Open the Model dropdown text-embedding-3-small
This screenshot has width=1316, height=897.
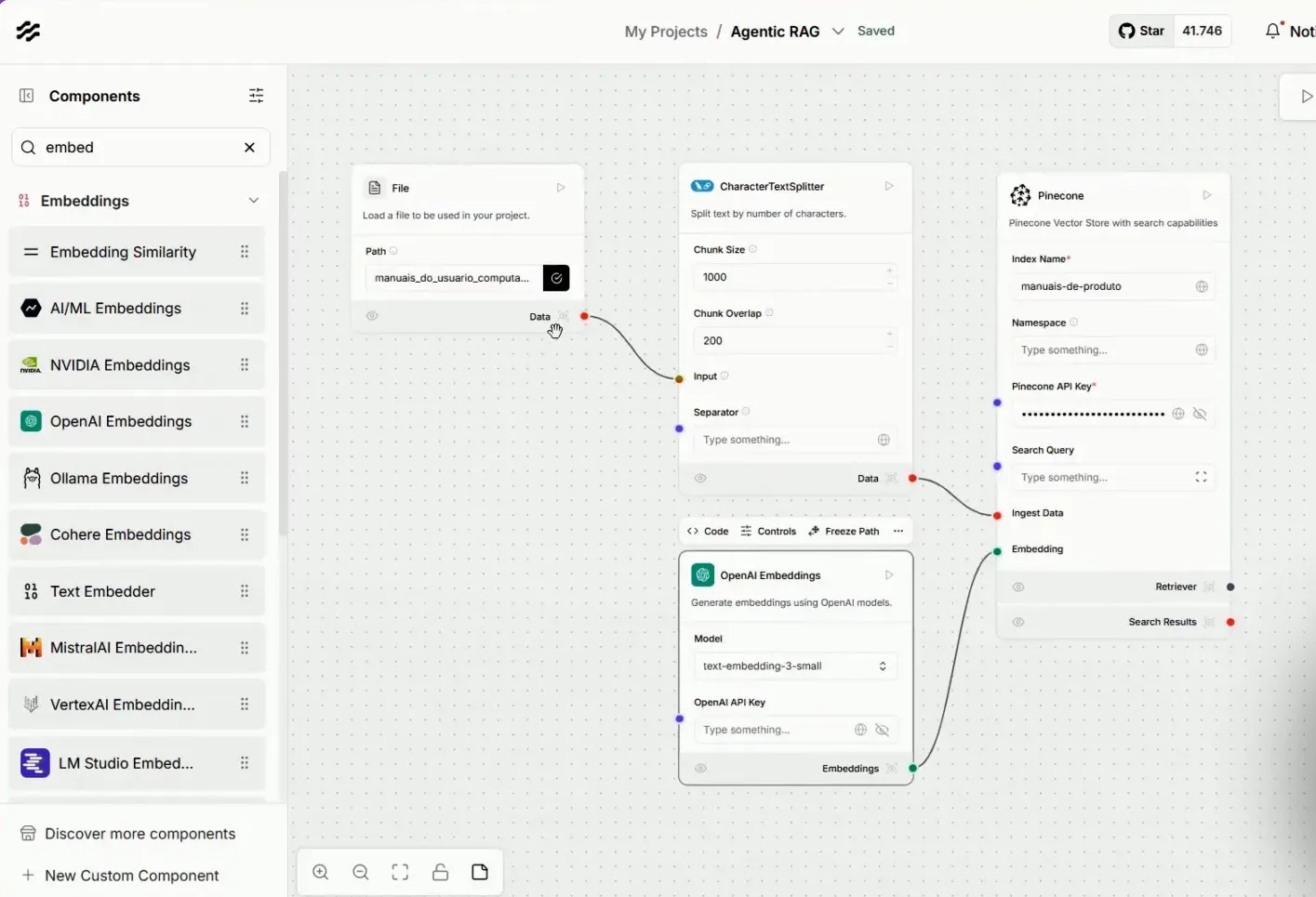coord(795,666)
